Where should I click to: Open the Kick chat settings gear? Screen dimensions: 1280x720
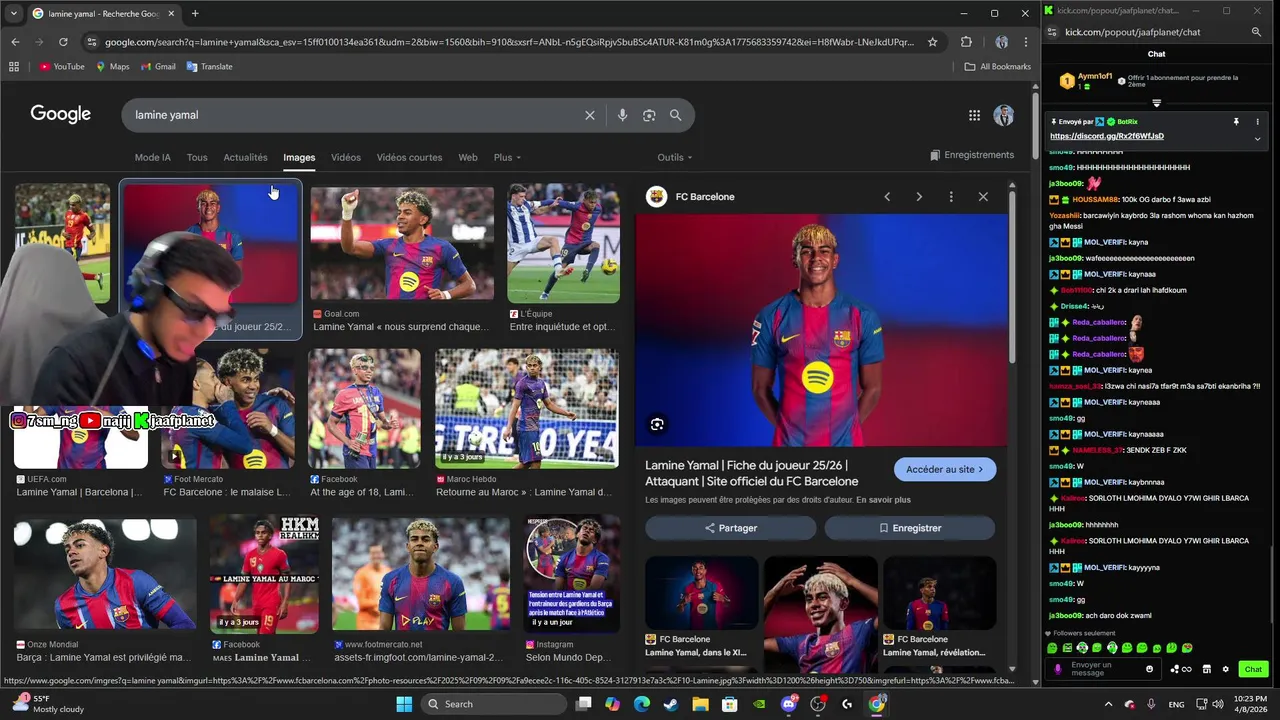point(1225,669)
